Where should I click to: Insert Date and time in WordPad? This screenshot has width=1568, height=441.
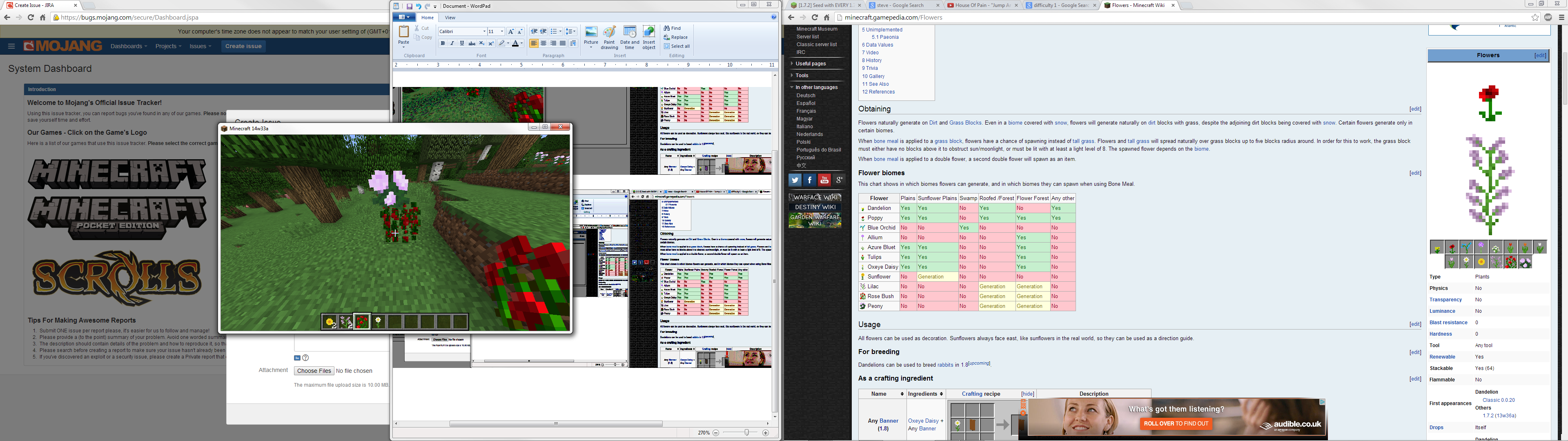point(629,36)
